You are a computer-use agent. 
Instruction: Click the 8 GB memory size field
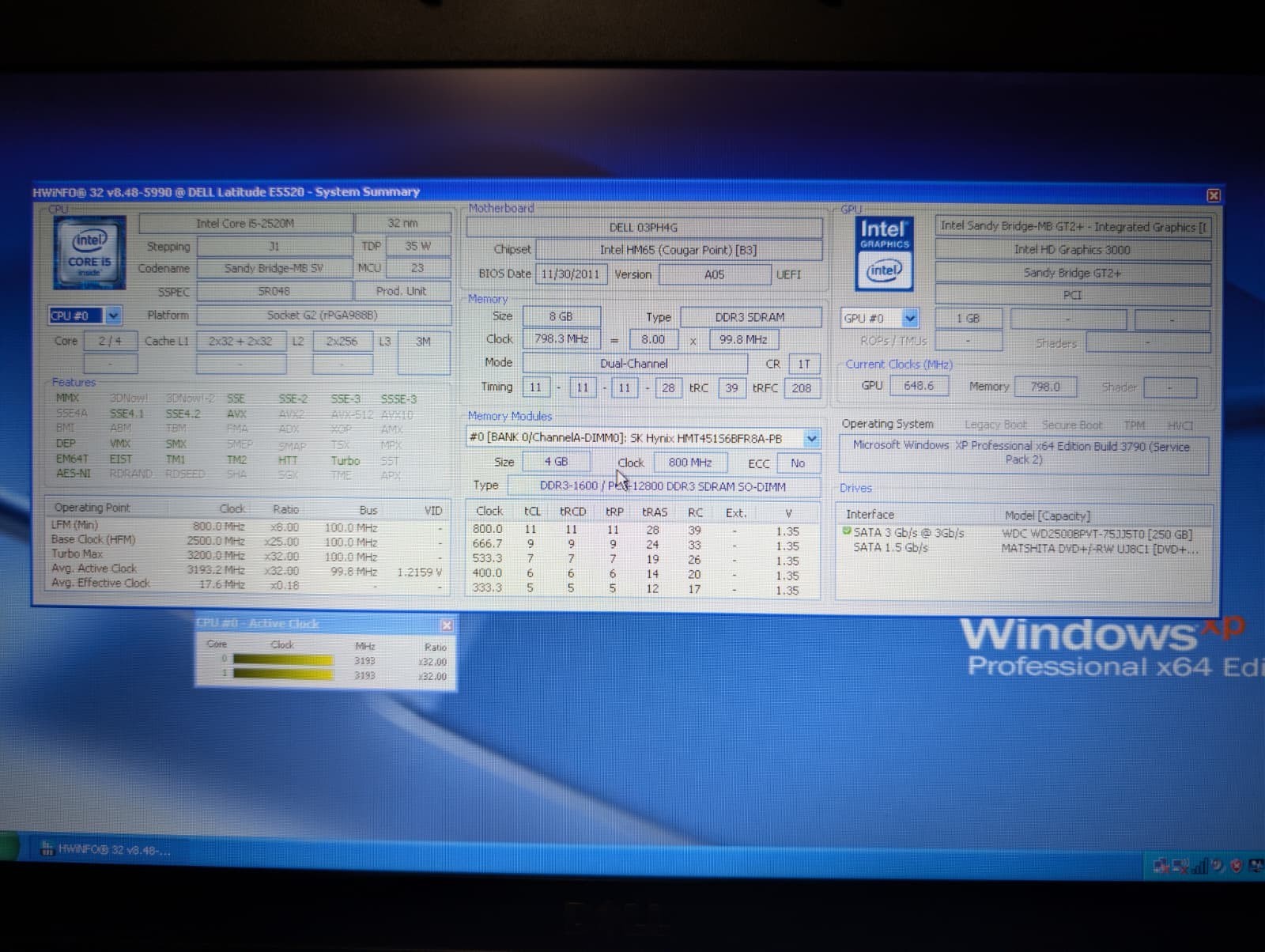(561, 316)
